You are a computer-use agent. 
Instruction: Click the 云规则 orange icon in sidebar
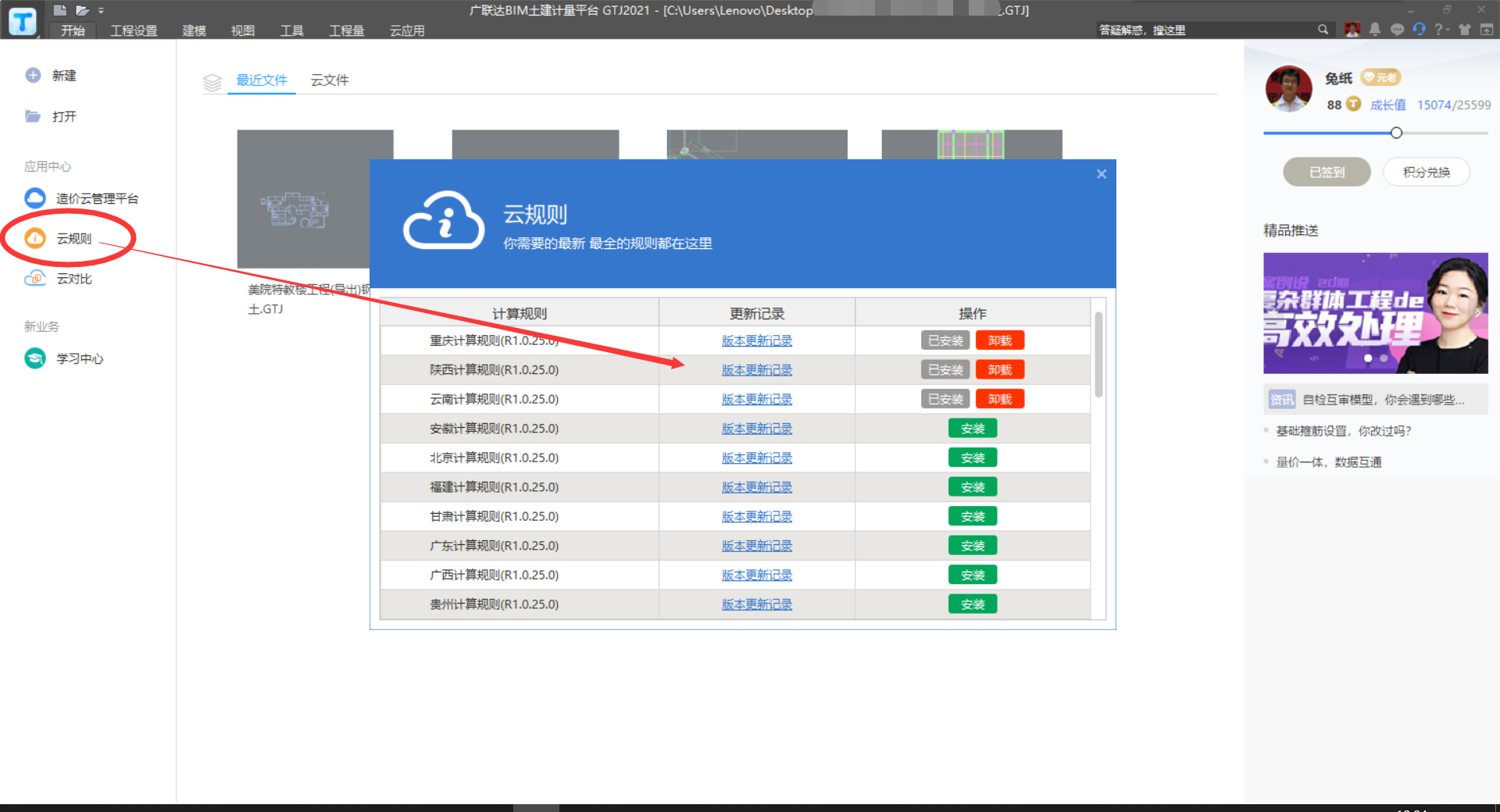pyautogui.click(x=35, y=238)
